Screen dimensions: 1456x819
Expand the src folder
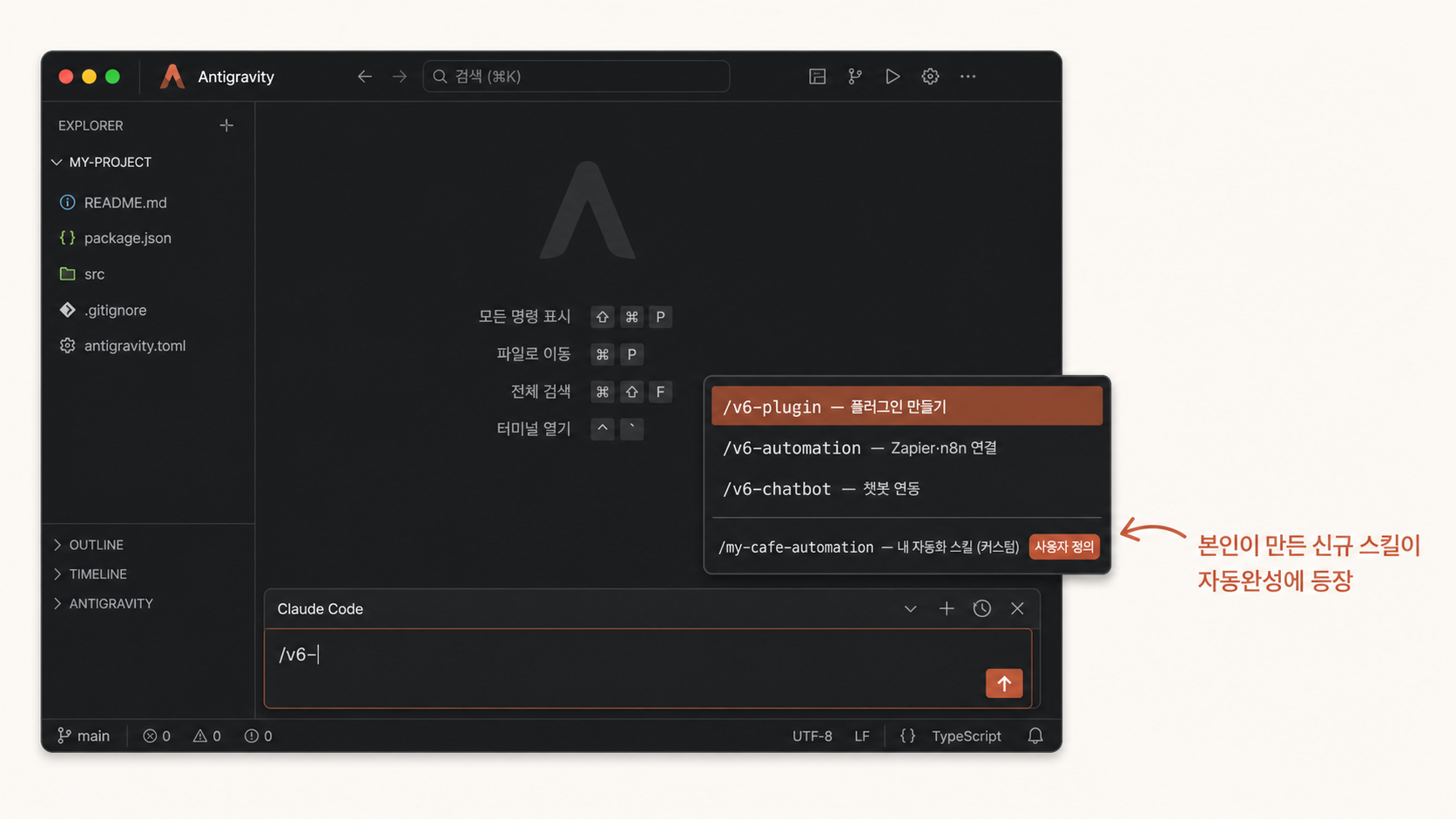click(94, 274)
